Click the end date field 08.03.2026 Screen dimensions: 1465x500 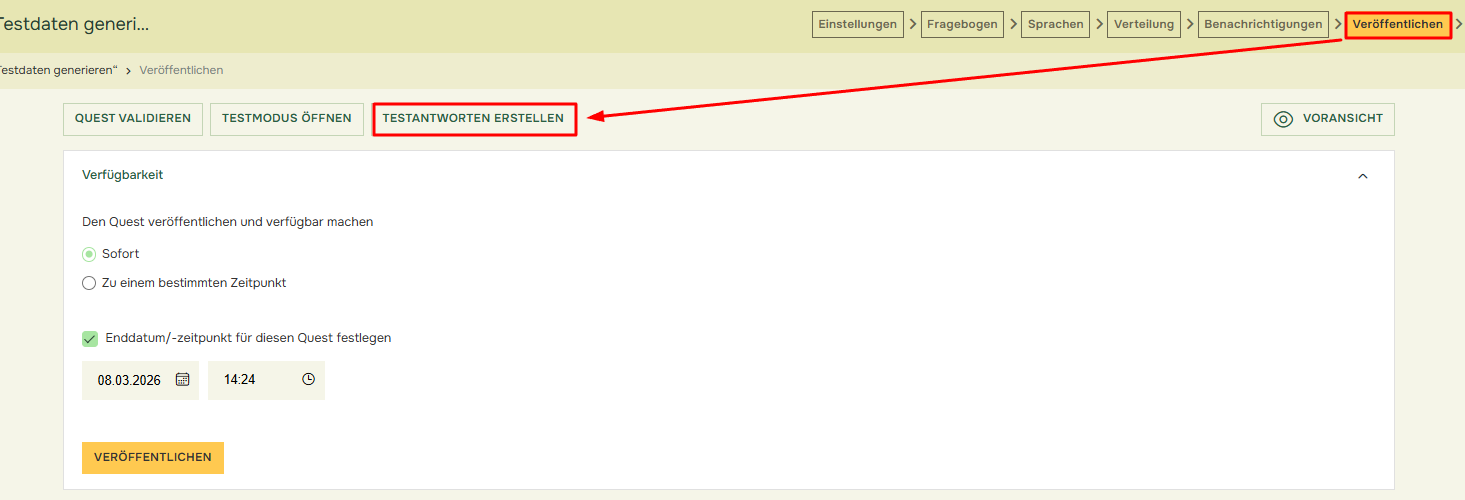click(128, 380)
